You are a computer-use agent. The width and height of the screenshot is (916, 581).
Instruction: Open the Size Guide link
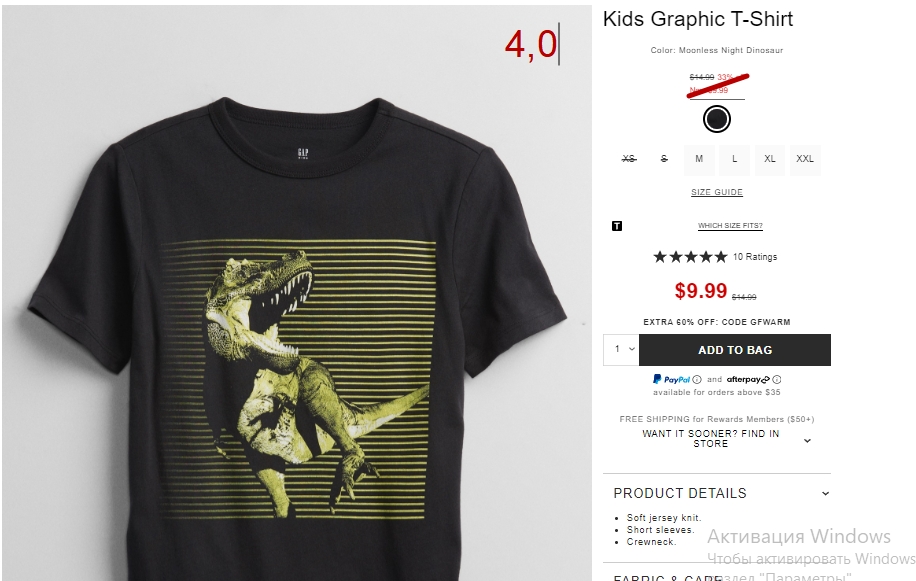(717, 192)
